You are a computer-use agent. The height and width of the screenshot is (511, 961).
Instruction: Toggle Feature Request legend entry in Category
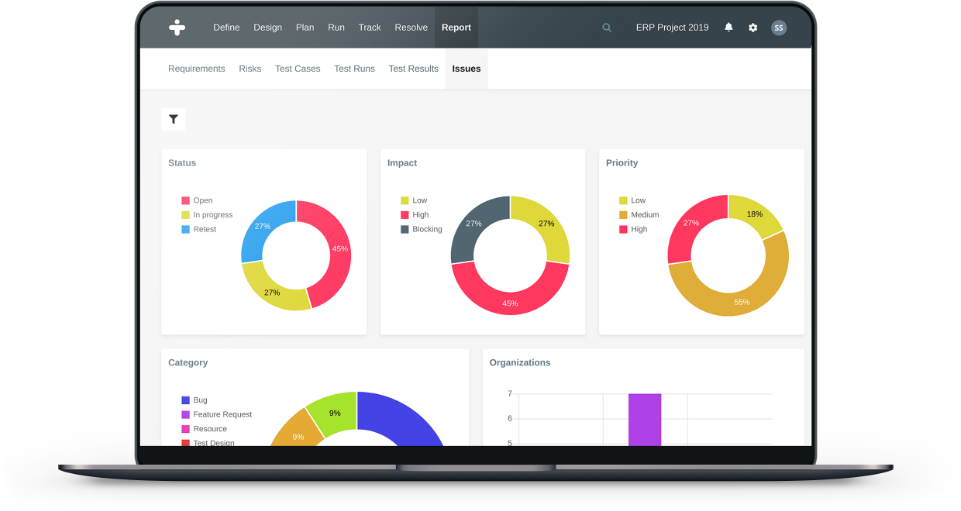coord(222,414)
